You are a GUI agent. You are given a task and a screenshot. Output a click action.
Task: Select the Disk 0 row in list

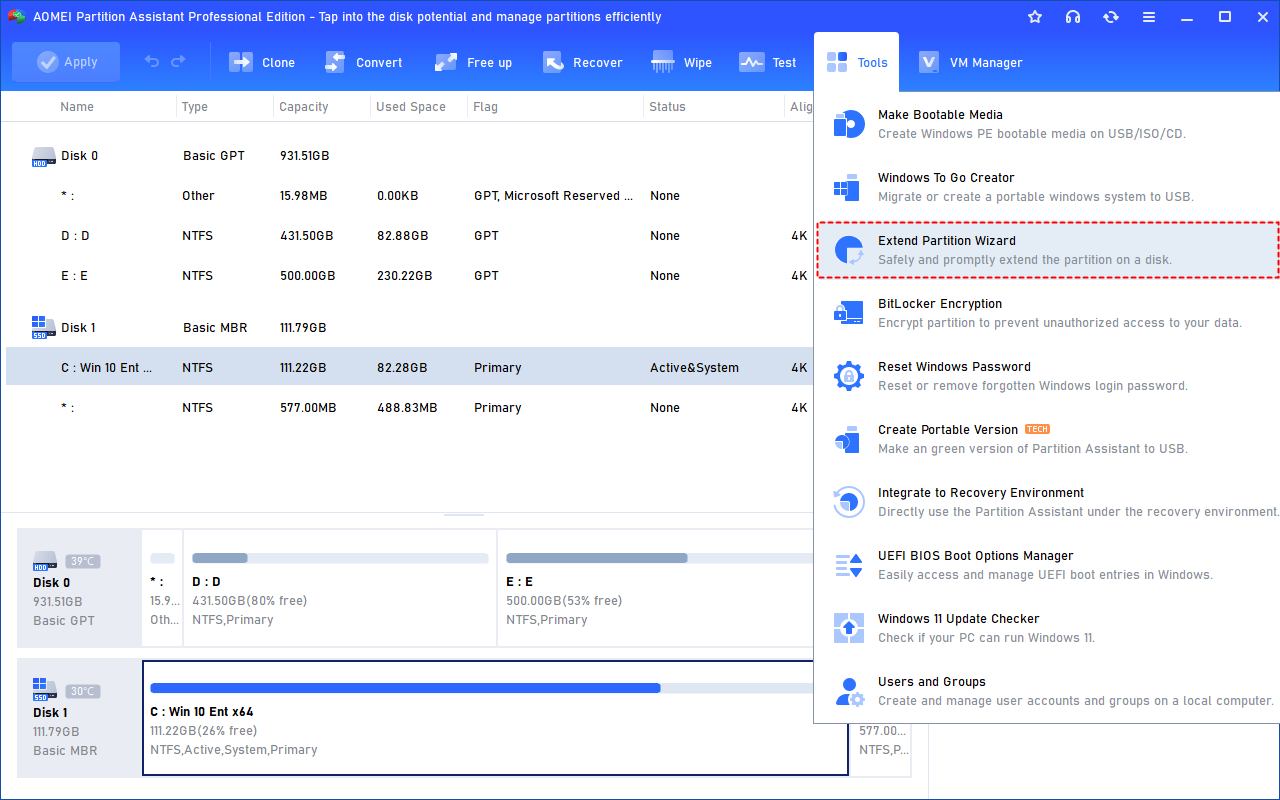pos(407,156)
